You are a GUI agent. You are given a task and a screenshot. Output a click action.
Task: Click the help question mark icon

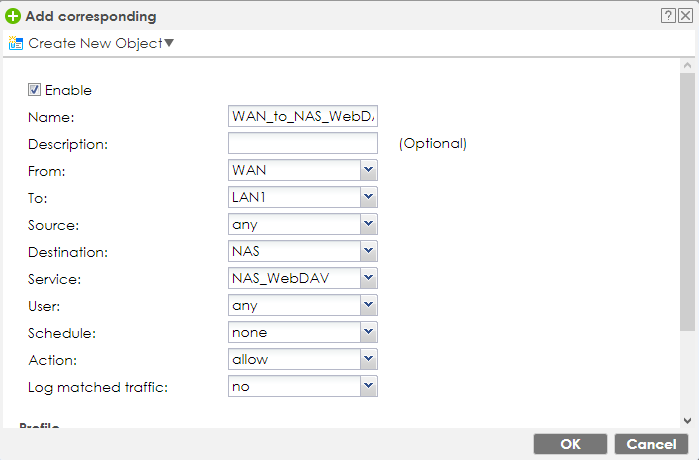[668, 16]
